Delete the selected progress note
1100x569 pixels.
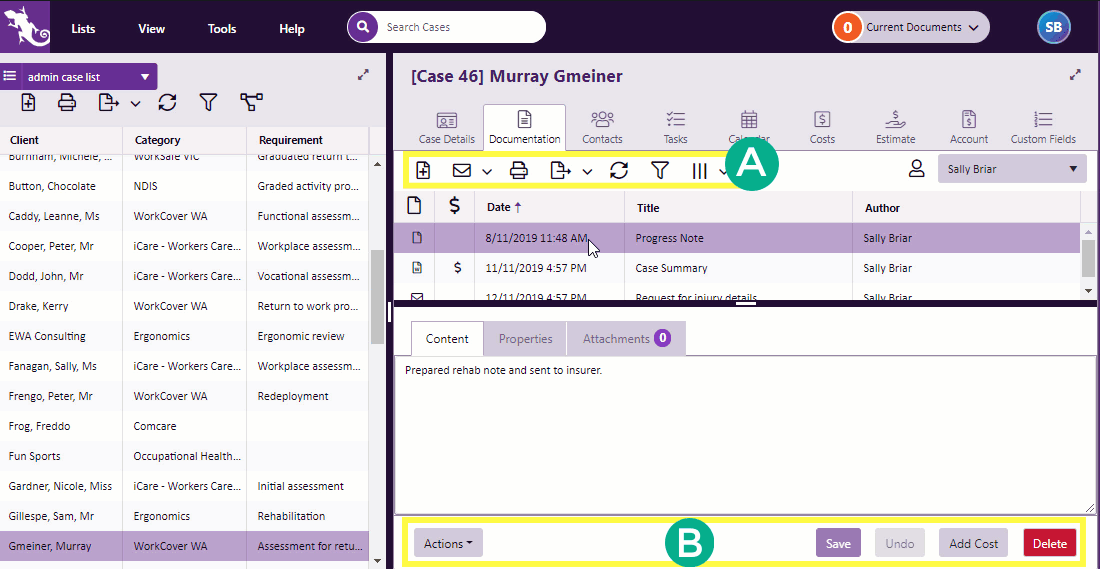1049,543
